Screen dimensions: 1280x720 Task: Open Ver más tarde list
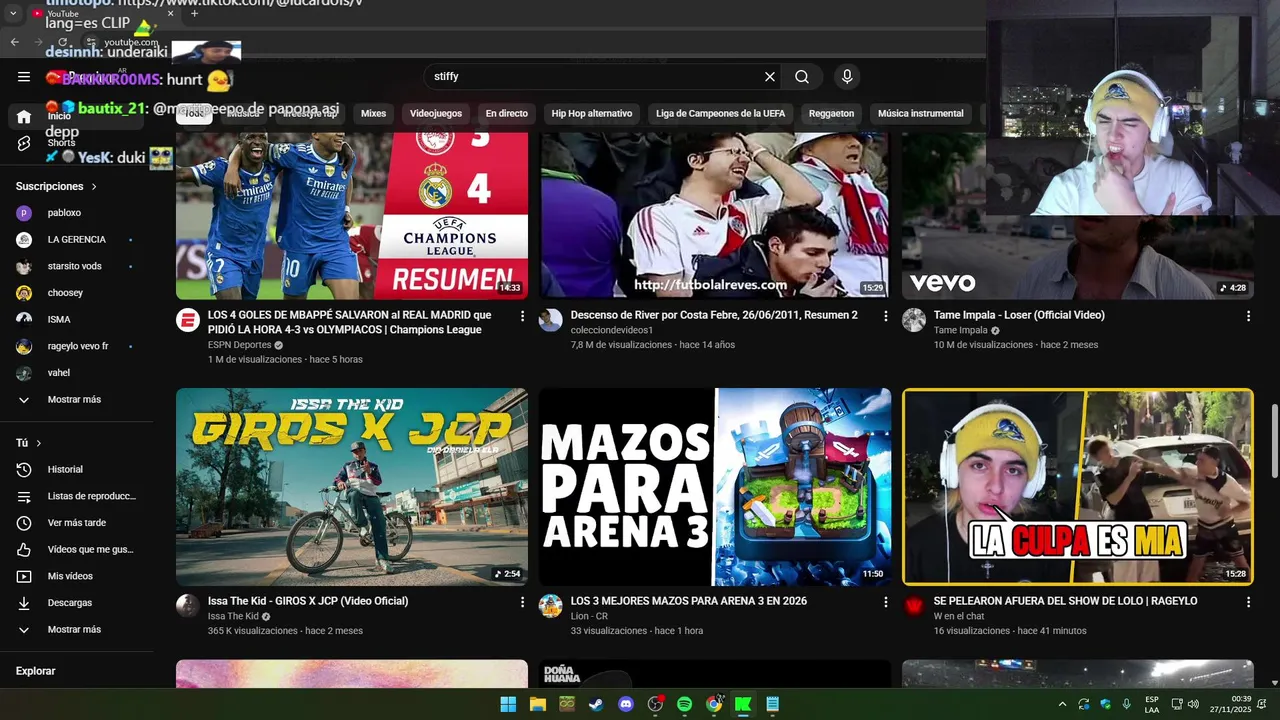(x=76, y=523)
